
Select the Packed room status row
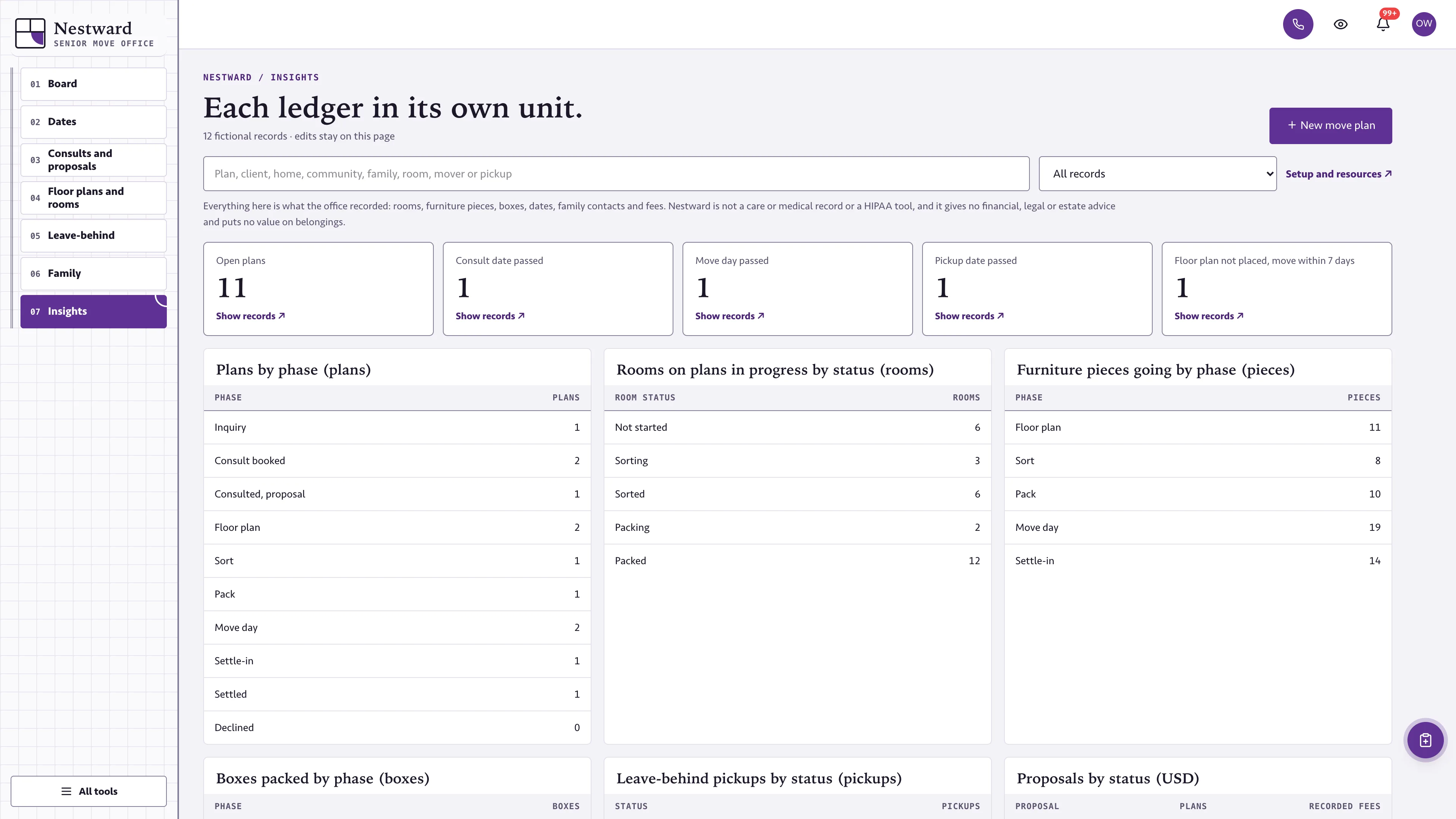tap(797, 561)
